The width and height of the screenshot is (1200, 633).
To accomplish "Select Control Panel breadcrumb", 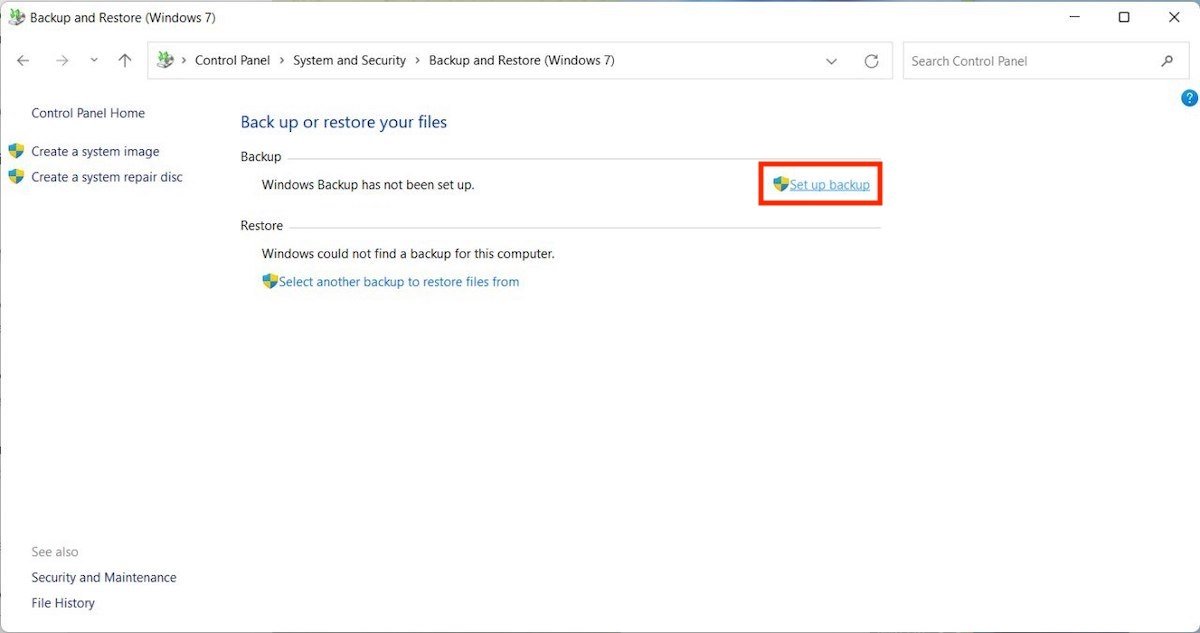I will point(232,61).
